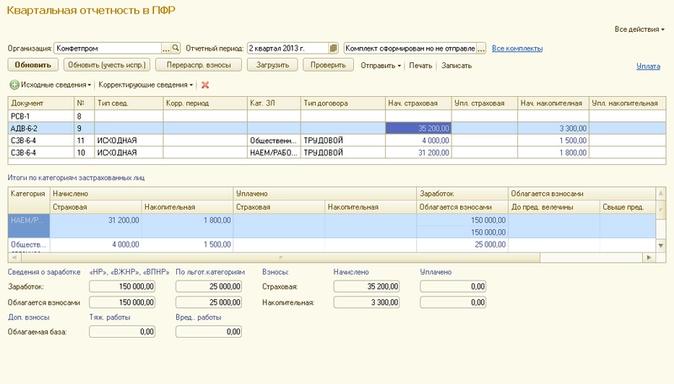674x384 pixels.
Task: Click the Упл. накопительная column header
Action: tap(627, 103)
